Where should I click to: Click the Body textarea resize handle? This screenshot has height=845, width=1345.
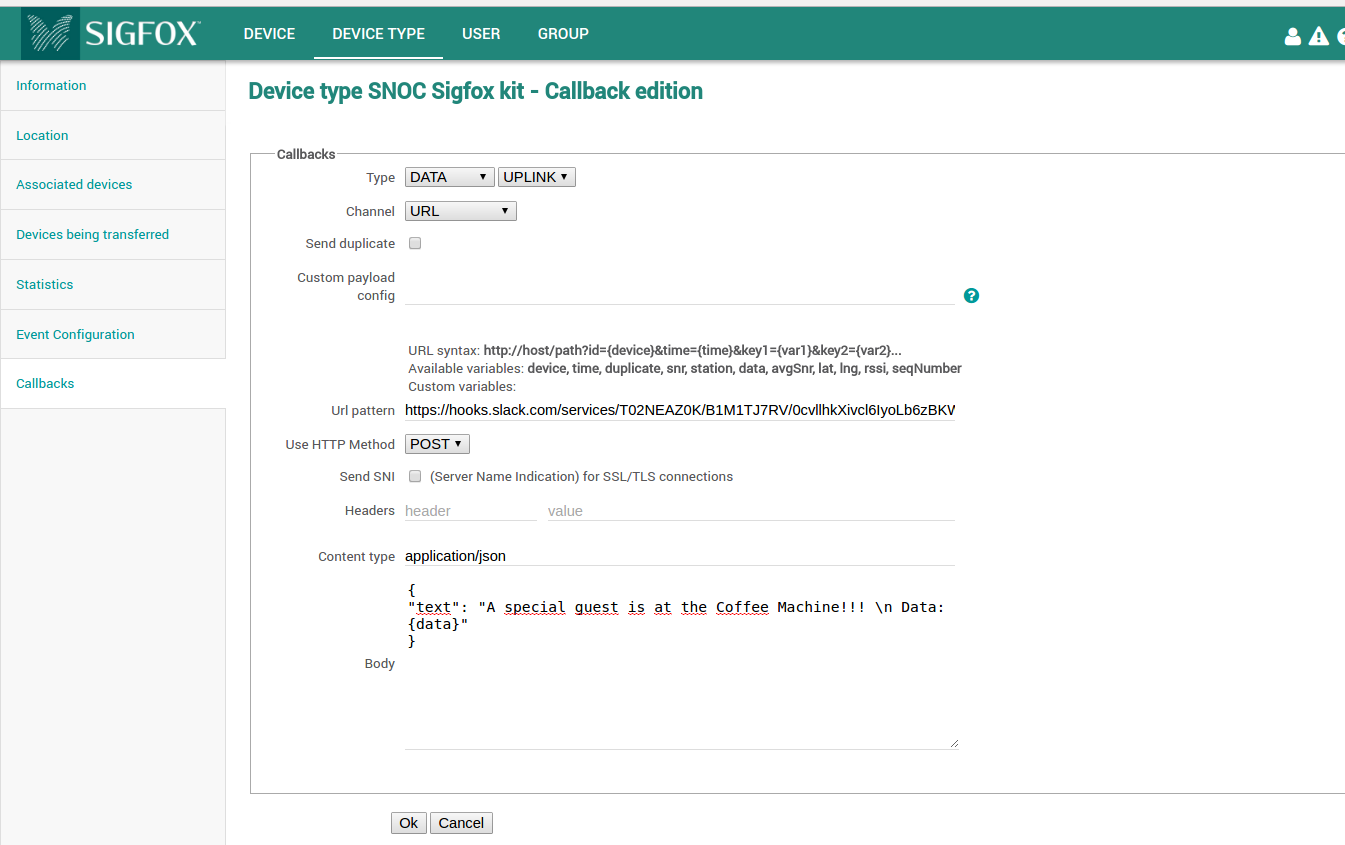(953, 743)
